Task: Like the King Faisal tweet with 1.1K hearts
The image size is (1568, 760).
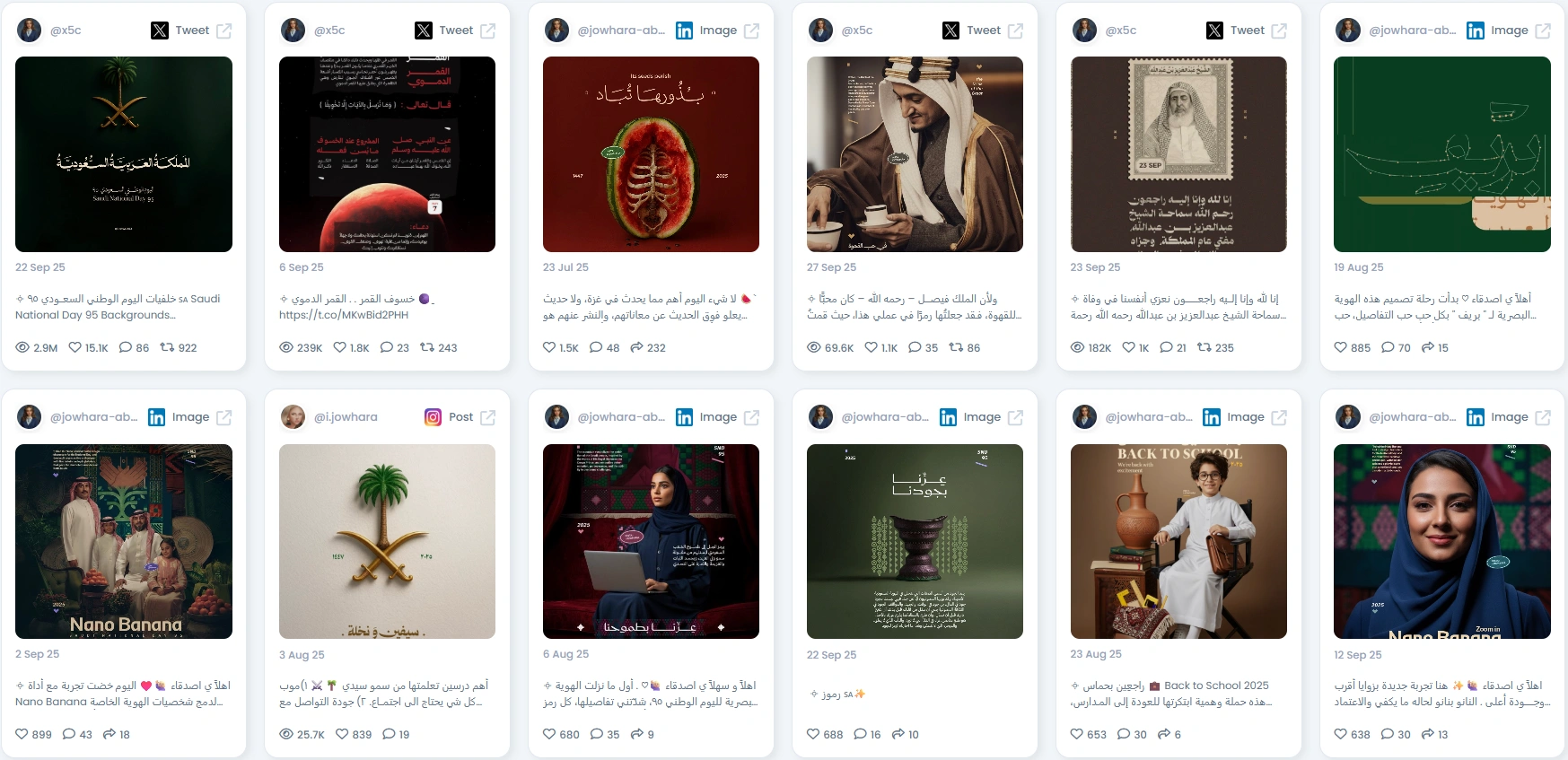Action: 871,347
